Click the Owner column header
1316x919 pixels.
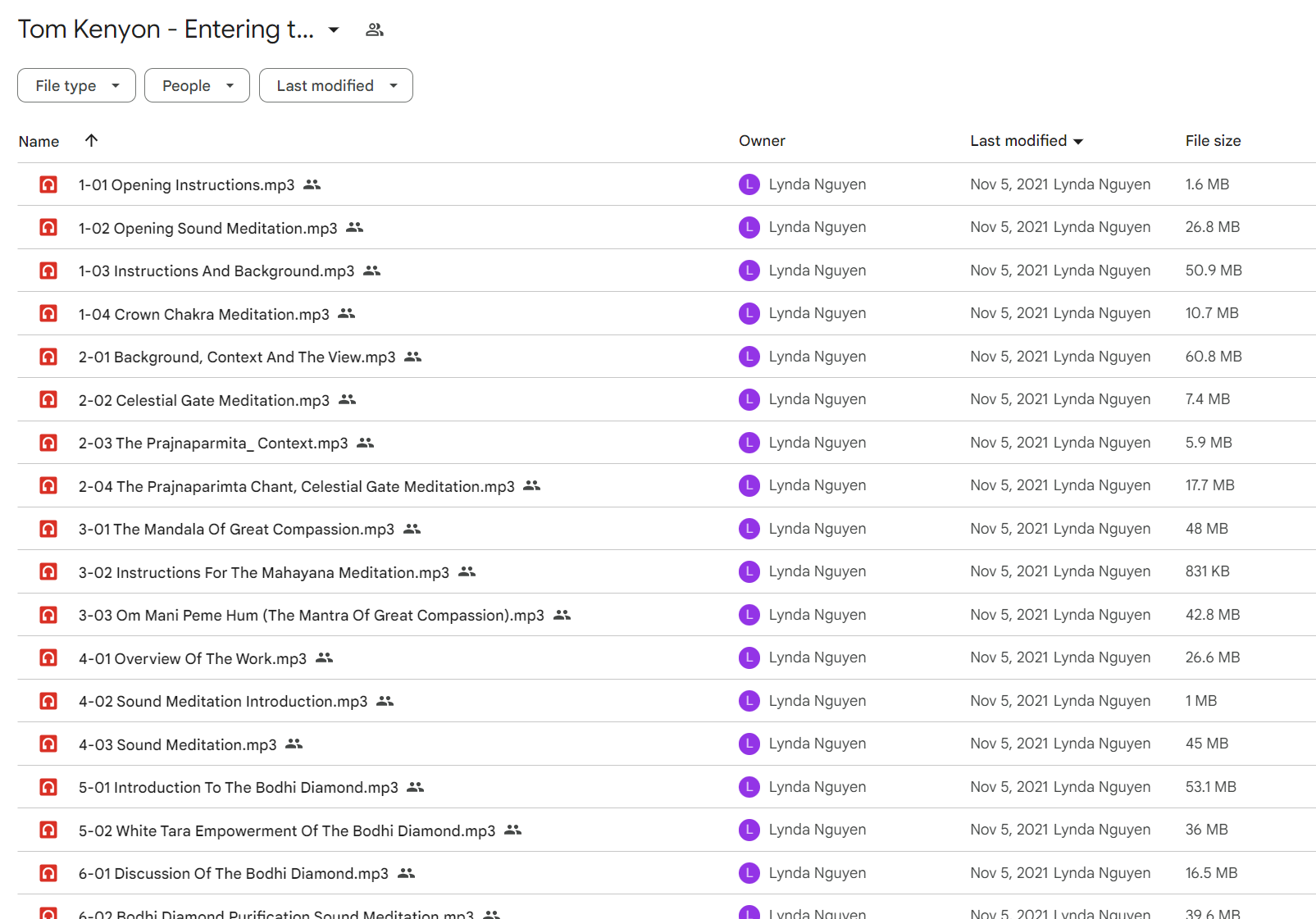(762, 141)
